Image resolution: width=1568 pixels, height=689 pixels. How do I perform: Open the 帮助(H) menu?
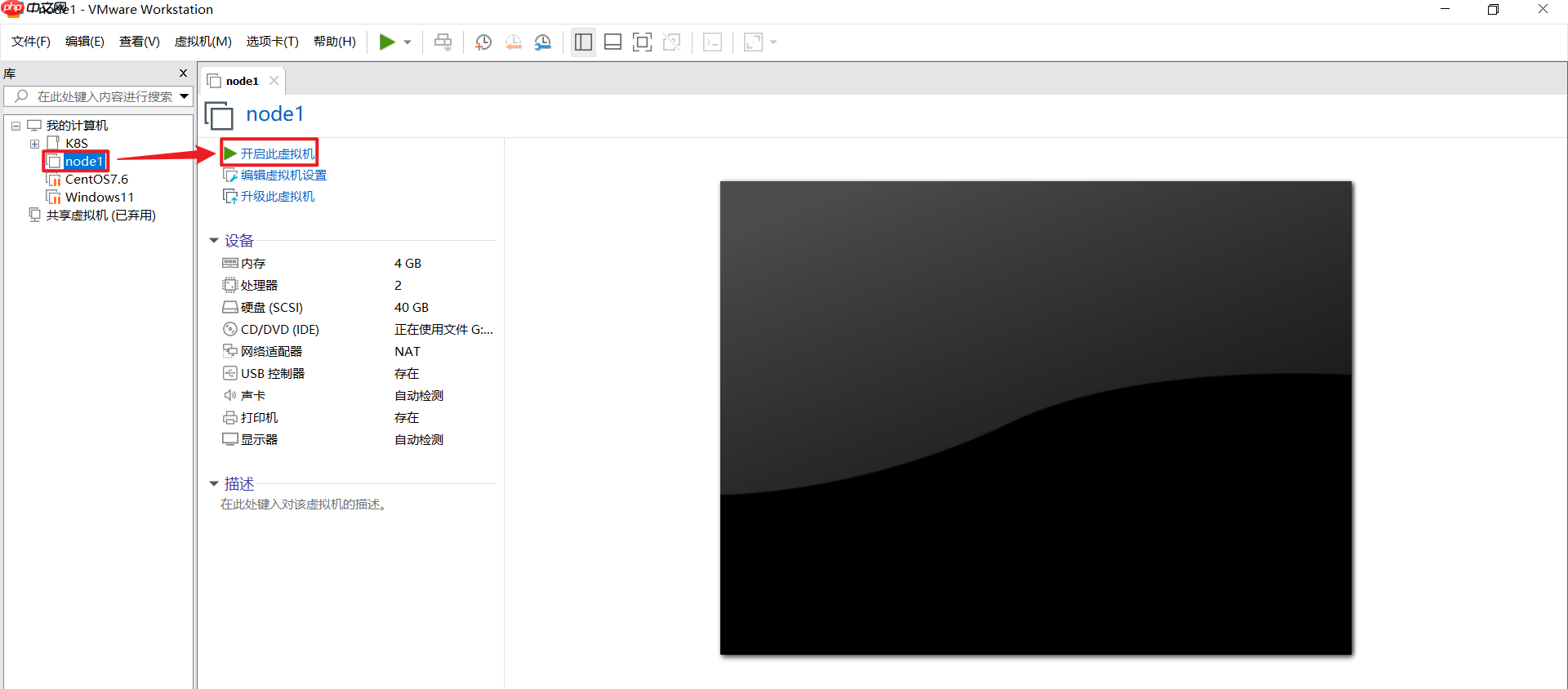click(x=335, y=42)
